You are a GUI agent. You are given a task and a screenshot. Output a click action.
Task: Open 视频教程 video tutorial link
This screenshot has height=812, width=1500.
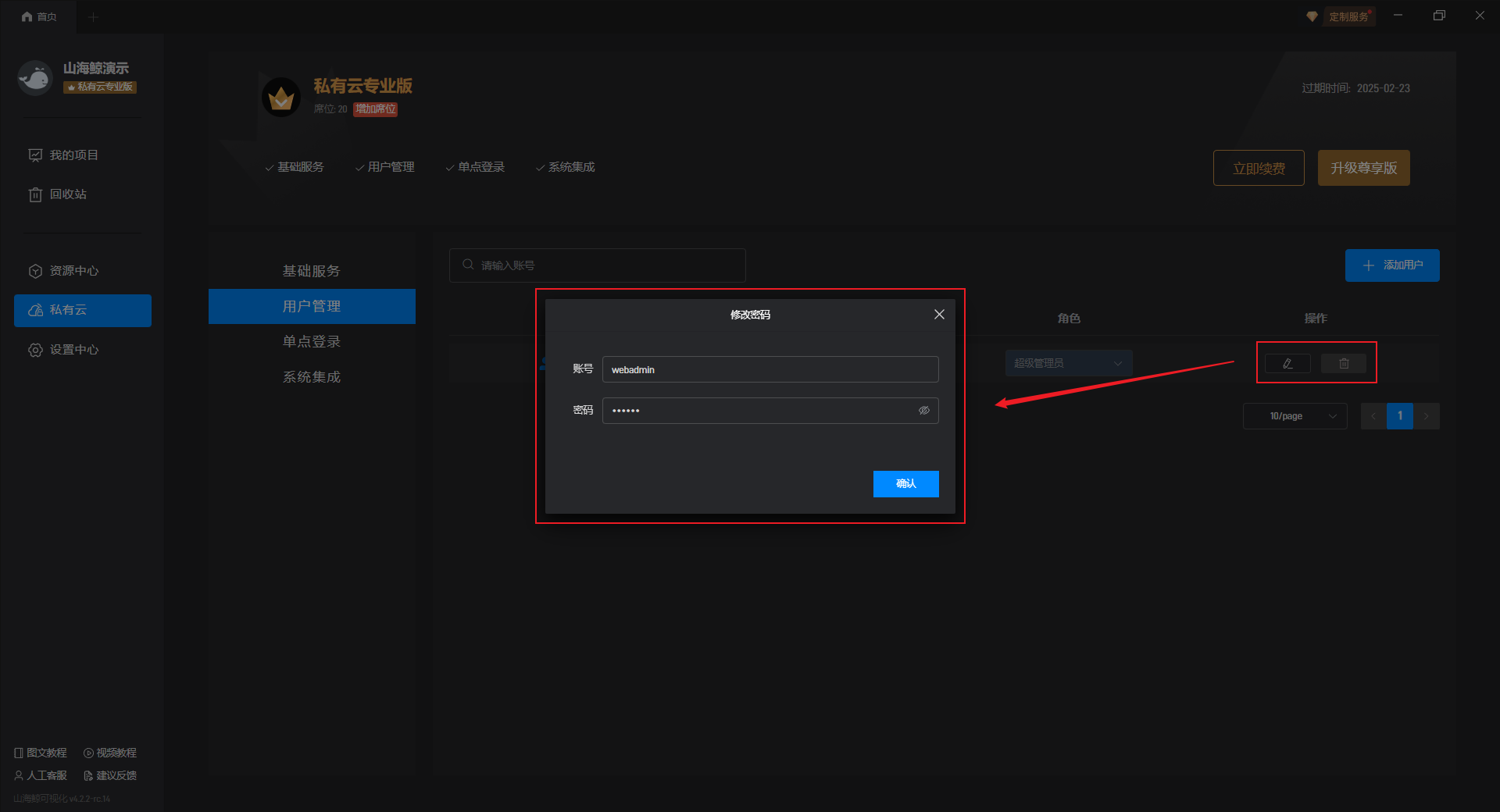tap(110, 753)
